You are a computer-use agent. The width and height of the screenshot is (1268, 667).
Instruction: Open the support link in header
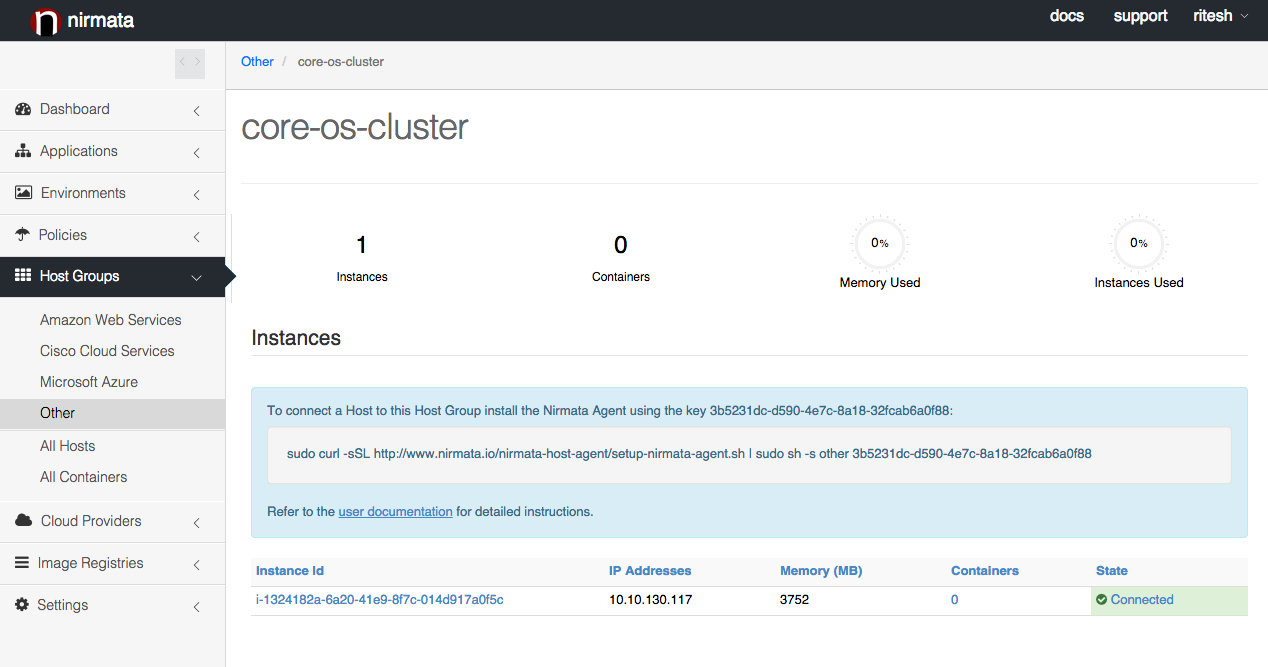pos(1141,16)
